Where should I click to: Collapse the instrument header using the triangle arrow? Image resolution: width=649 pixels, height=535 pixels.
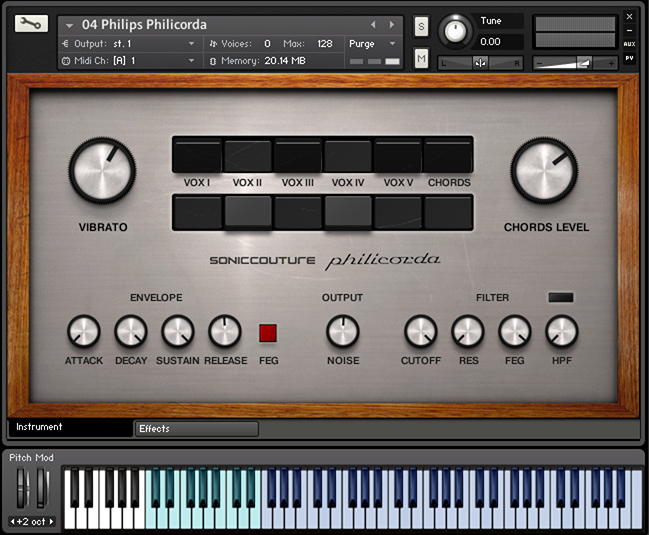(69, 26)
